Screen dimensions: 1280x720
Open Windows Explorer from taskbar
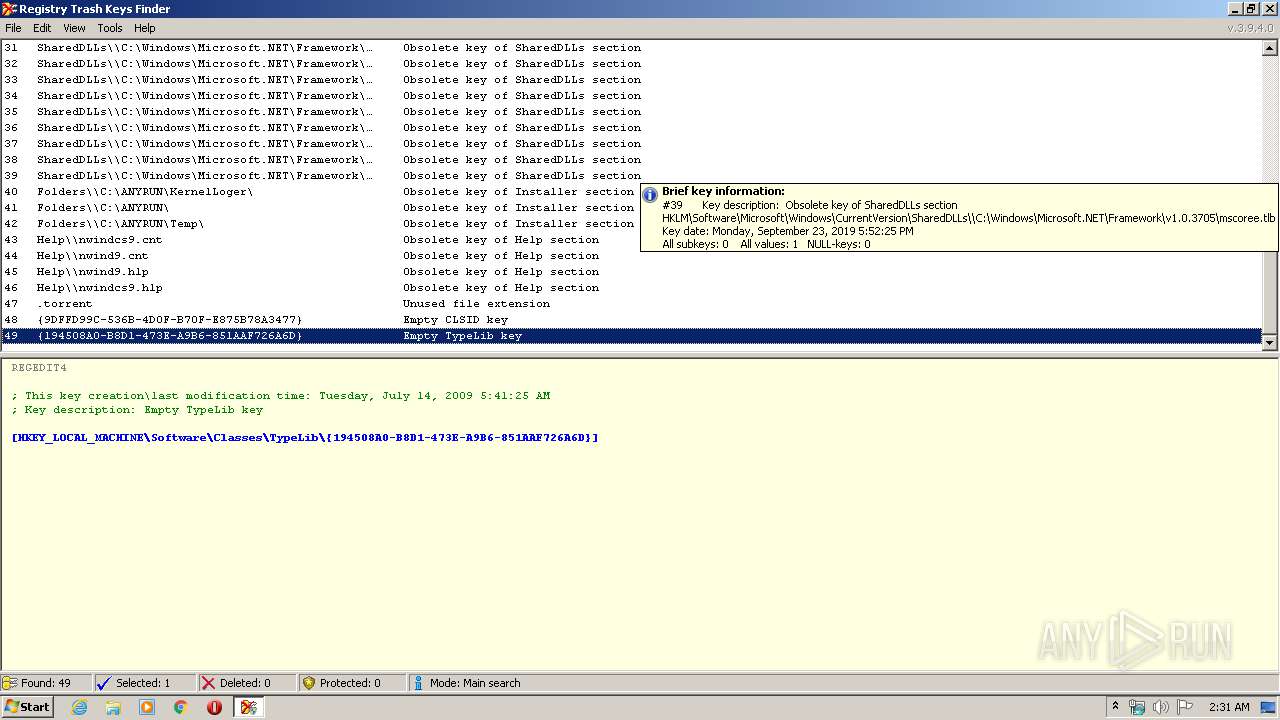tap(113, 707)
